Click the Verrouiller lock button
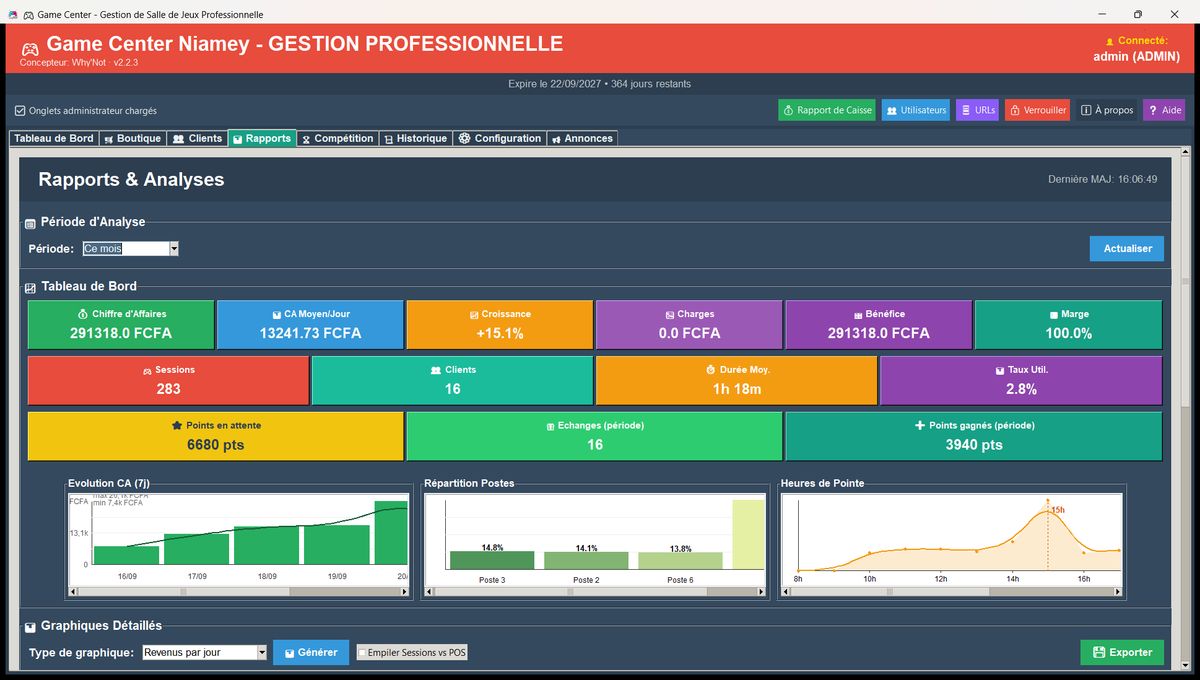 pos(1037,110)
